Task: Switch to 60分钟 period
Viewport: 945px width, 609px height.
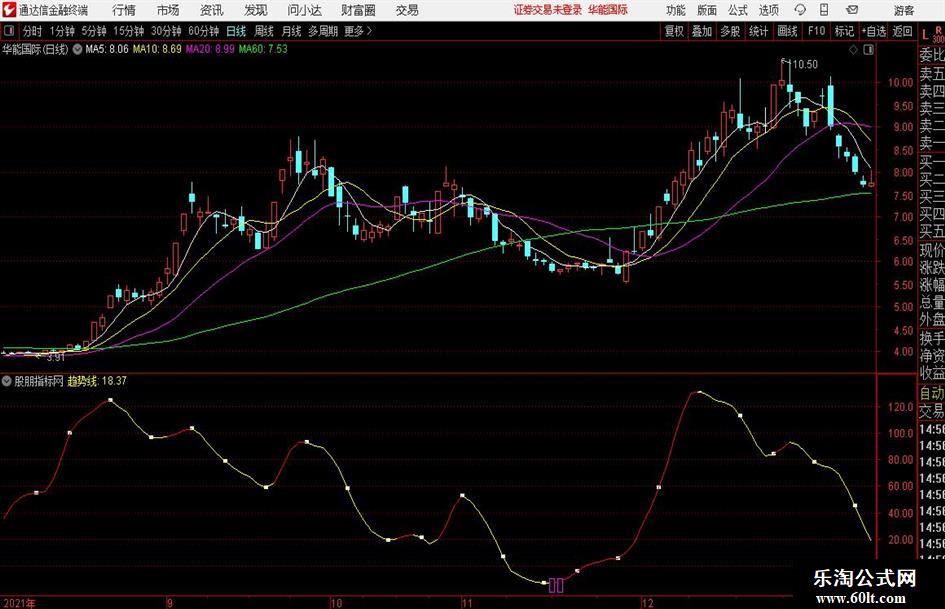Action: coord(204,31)
